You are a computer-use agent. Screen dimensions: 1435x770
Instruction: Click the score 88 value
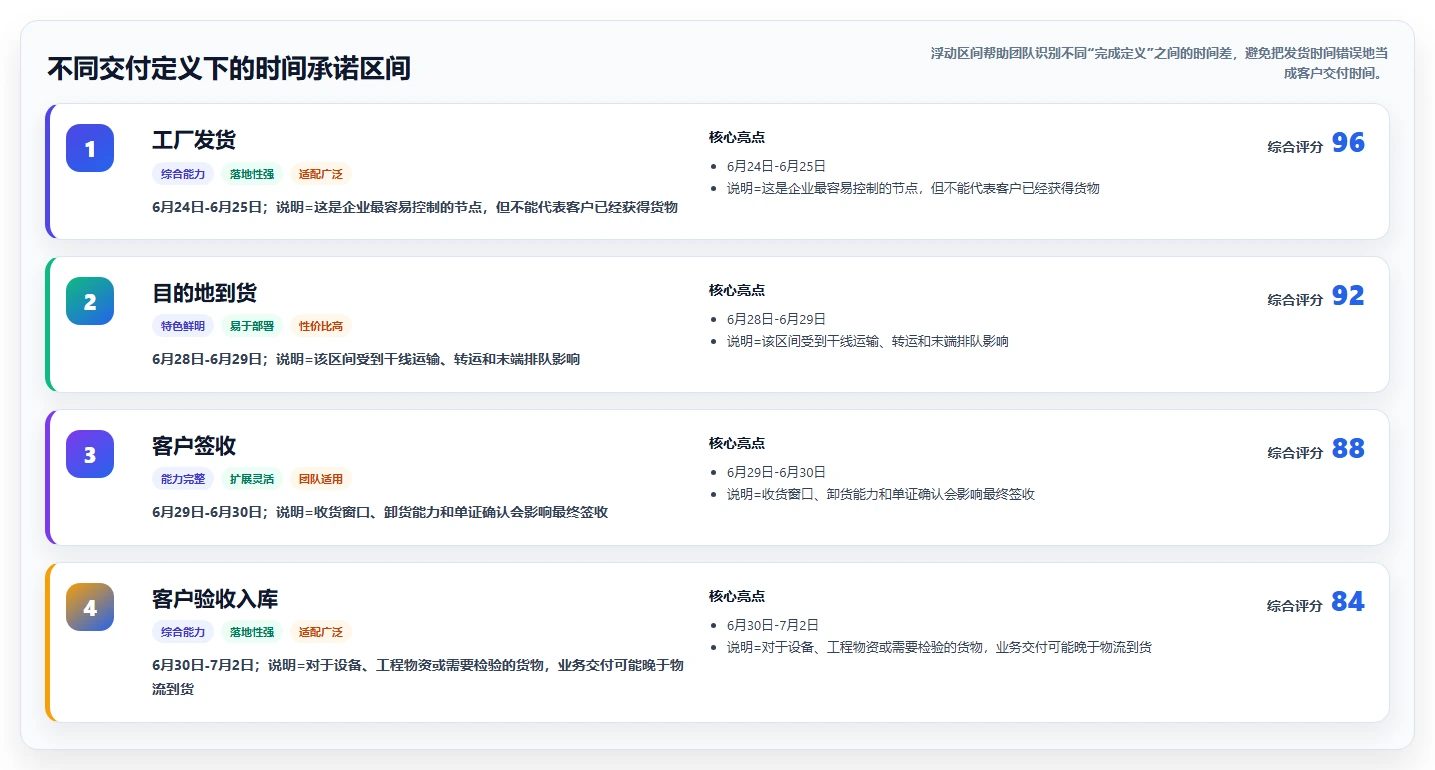click(x=1348, y=449)
